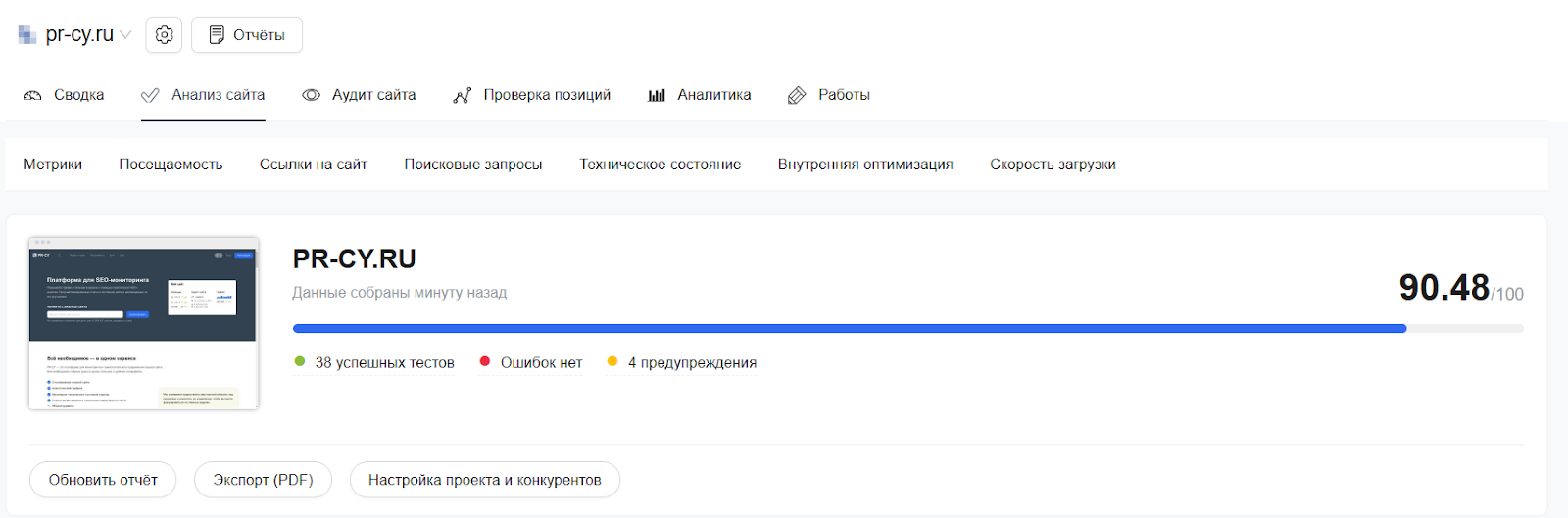
Task: Open Настройка проекта и конкурентов
Action: tap(484, 480)
